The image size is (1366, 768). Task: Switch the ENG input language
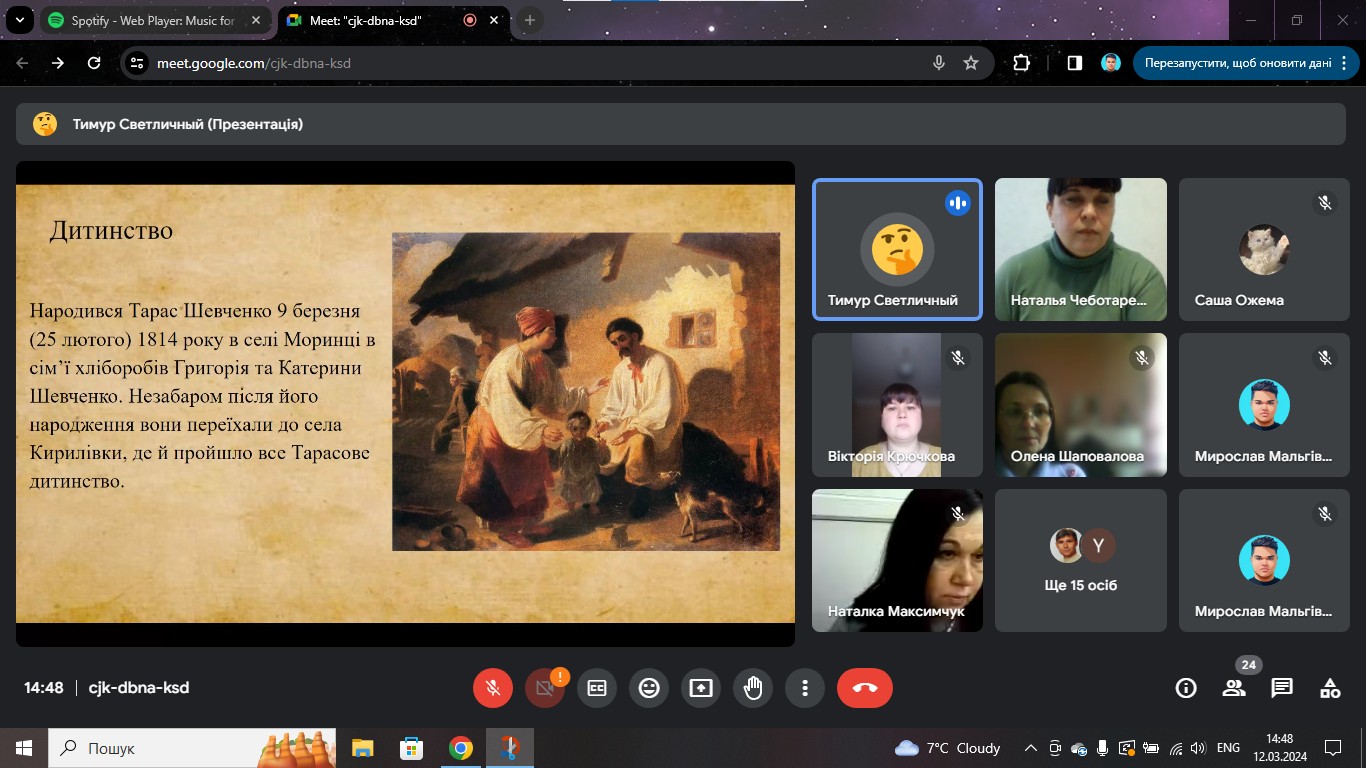point(1228,748)
